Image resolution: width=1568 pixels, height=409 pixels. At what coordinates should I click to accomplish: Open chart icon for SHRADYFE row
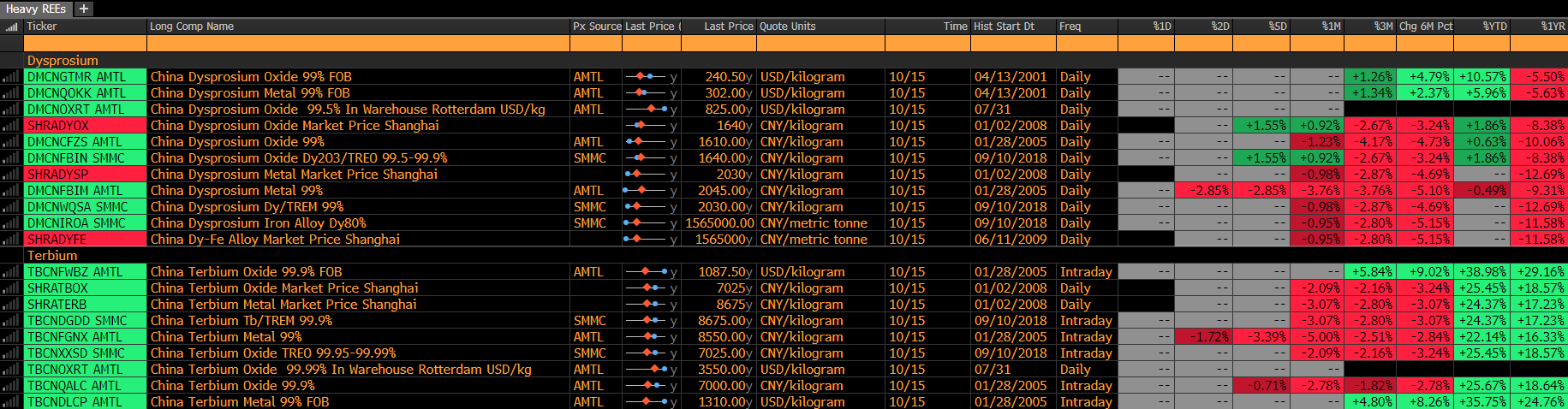[x=11, y=240]
